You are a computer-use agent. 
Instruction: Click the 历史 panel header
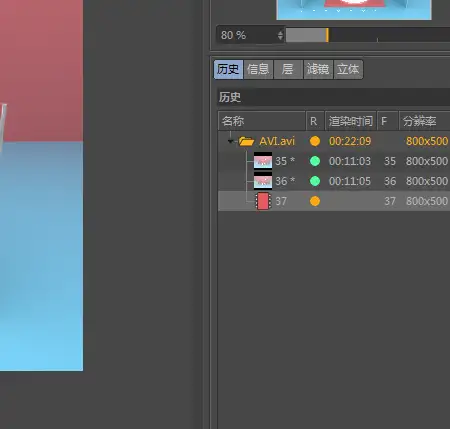pyautogui.click(x=334, y=97)
